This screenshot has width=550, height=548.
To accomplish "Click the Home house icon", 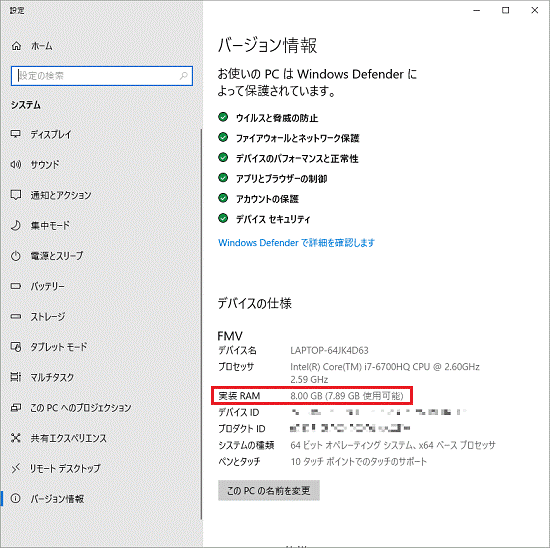I will [16, 46].
